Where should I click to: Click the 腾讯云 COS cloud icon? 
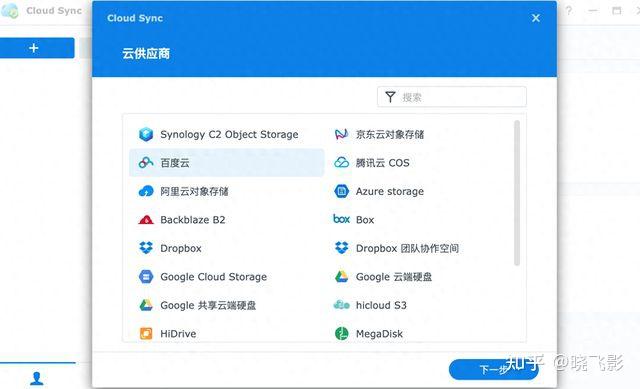(x=341, y=162)
